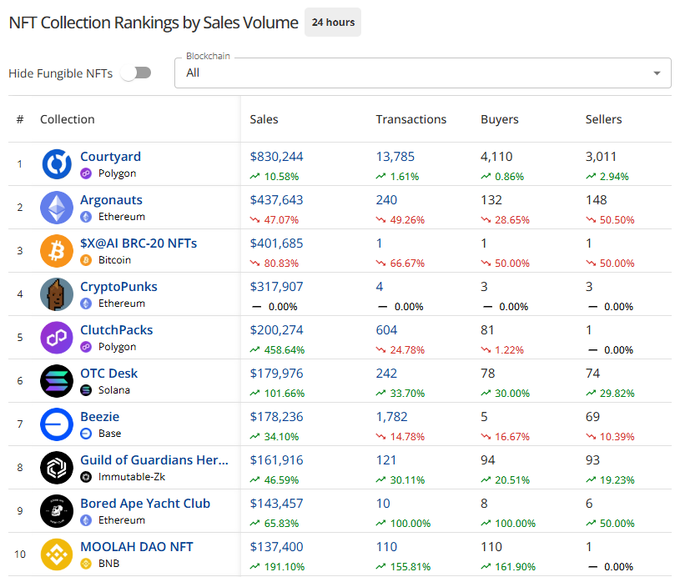Open the OTC Desk collection link
This screenshot has height=577, width=680.
click(109, 373)
